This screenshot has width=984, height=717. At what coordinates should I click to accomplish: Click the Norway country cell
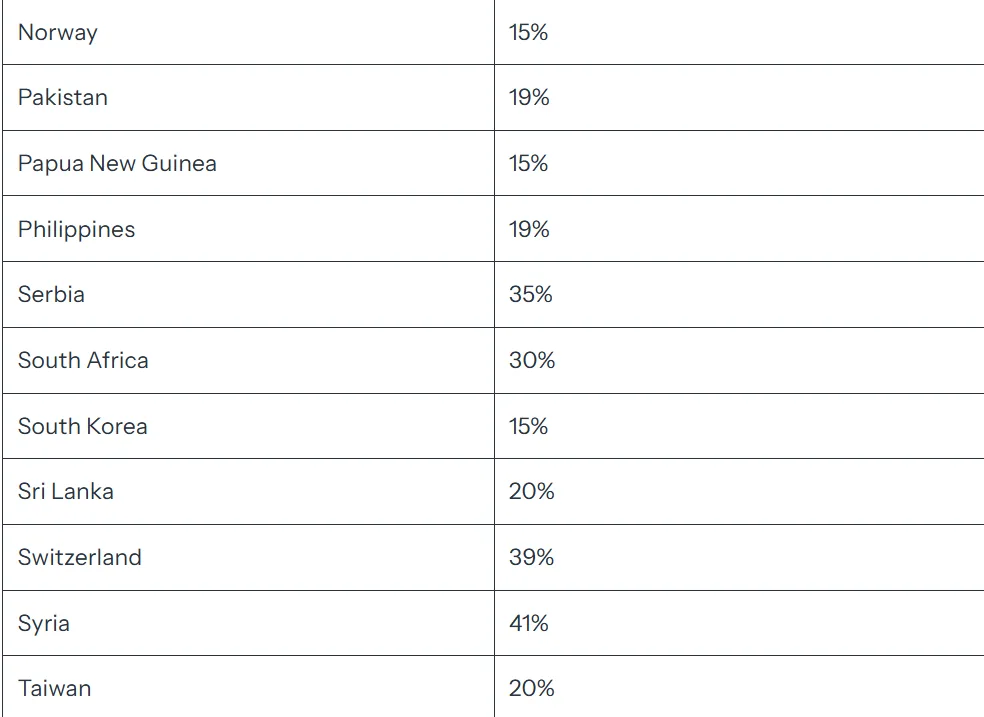58,32
